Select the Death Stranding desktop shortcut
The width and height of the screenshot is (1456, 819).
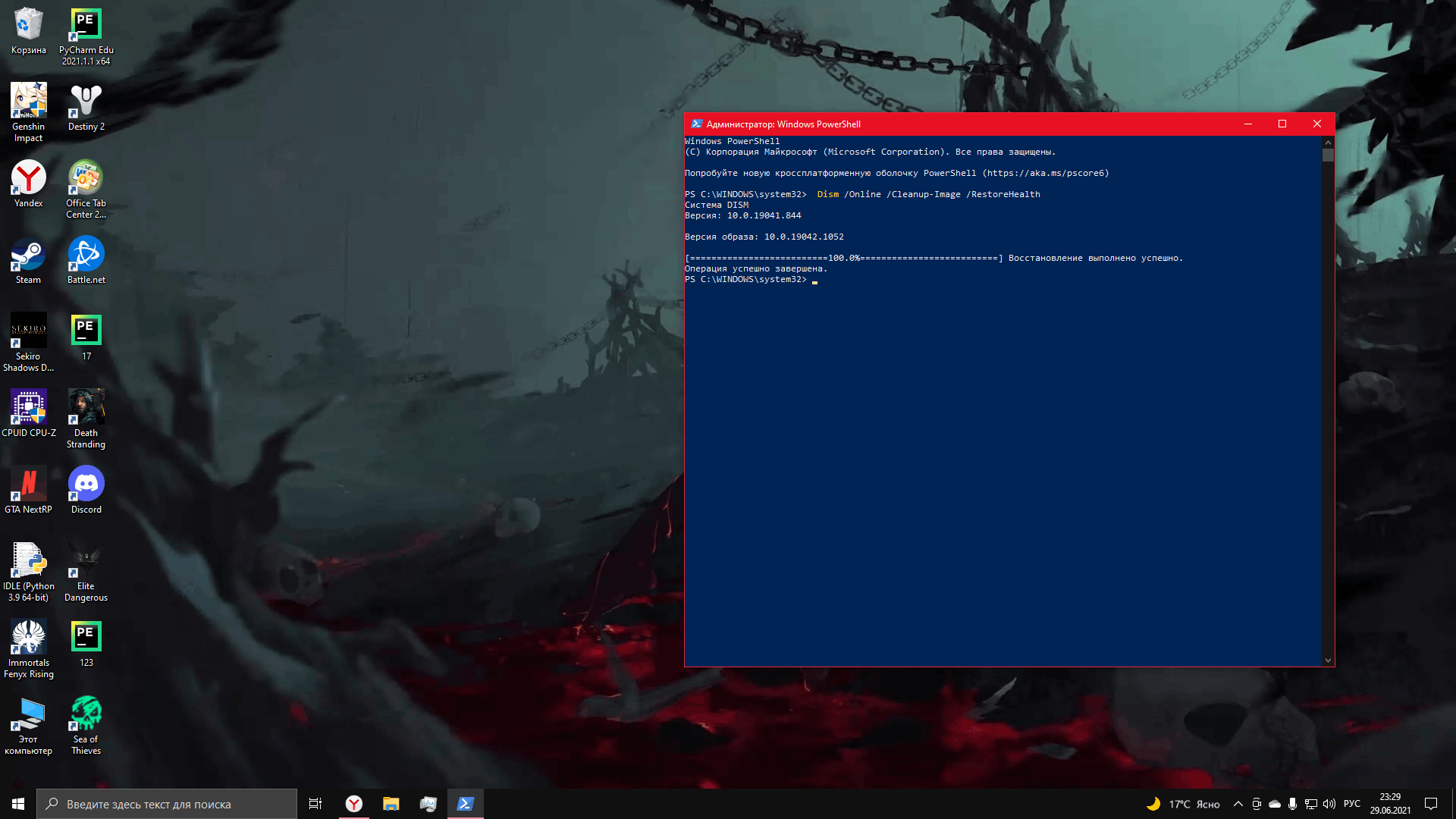pyautogui.click(x=86, y=419)
